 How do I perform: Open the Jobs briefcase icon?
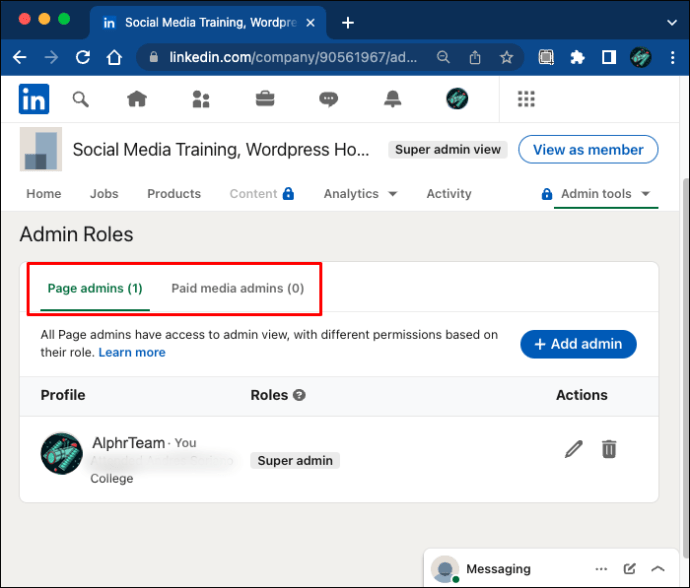tap(265, 99)
